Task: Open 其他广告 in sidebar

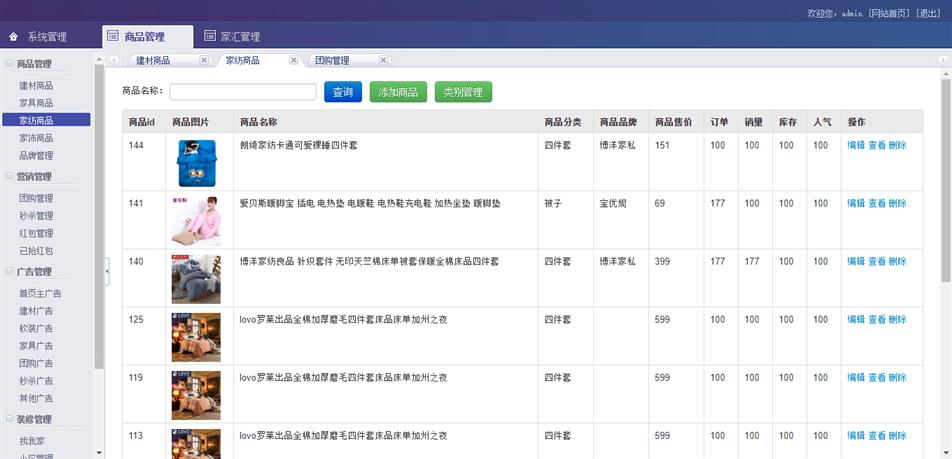Action: click(x=36, y=398)
